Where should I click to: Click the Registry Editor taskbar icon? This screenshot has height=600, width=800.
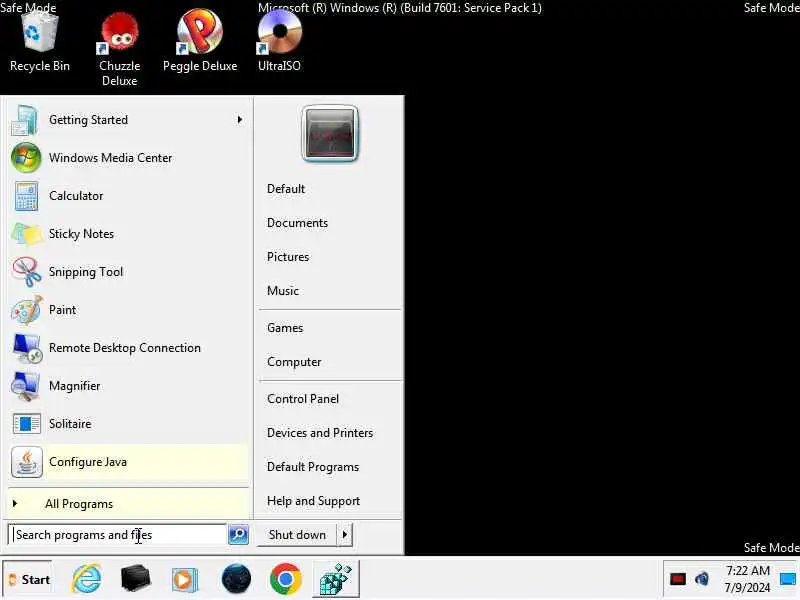tap(336, 579)
